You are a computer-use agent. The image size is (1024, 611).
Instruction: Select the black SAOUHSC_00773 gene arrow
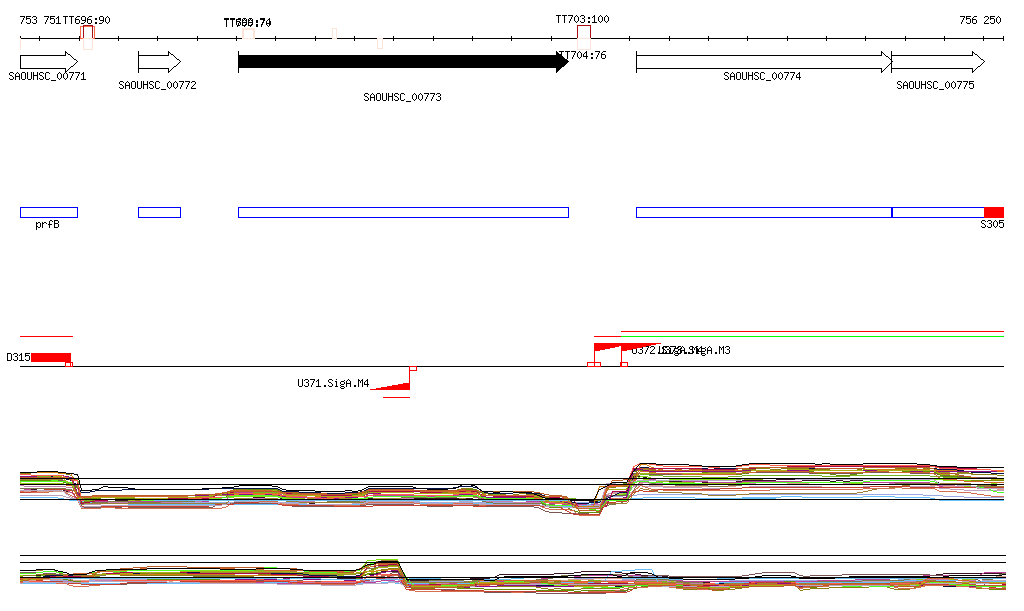coord(404,62)
